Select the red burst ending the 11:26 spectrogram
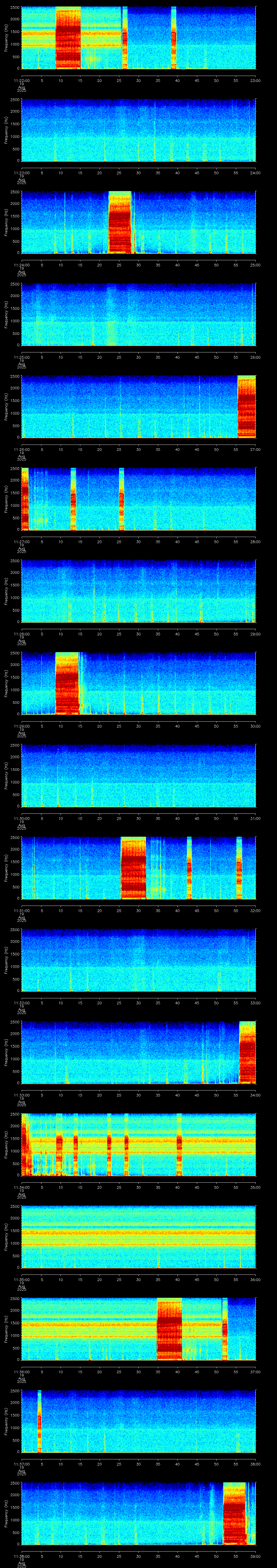This screenshot has width=277, height=1568. click(x=246, y=407)
